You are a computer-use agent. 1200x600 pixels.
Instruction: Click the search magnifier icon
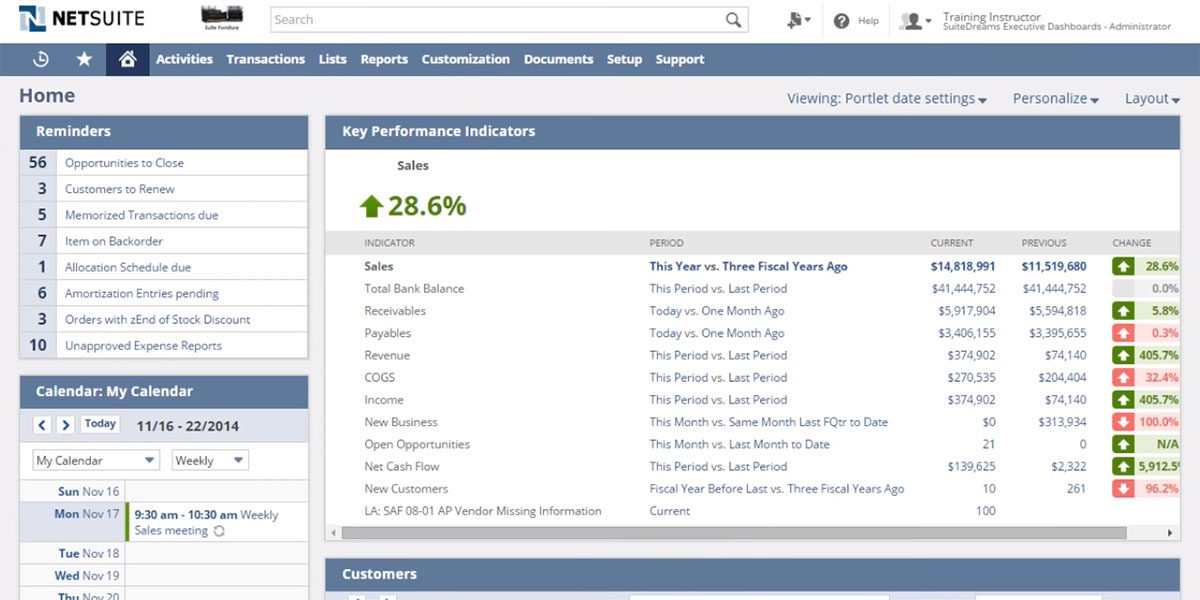[x=733, y=19]
